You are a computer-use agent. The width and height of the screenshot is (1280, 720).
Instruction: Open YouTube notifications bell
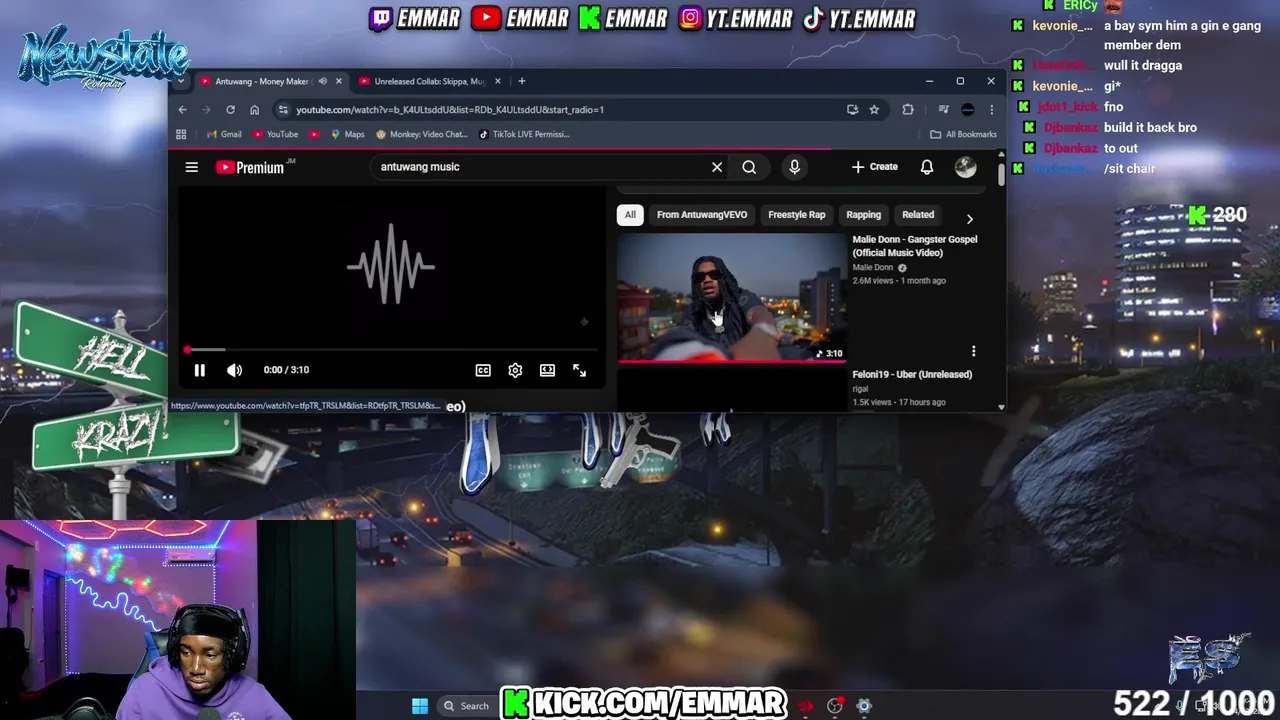[x=927, y=167]
